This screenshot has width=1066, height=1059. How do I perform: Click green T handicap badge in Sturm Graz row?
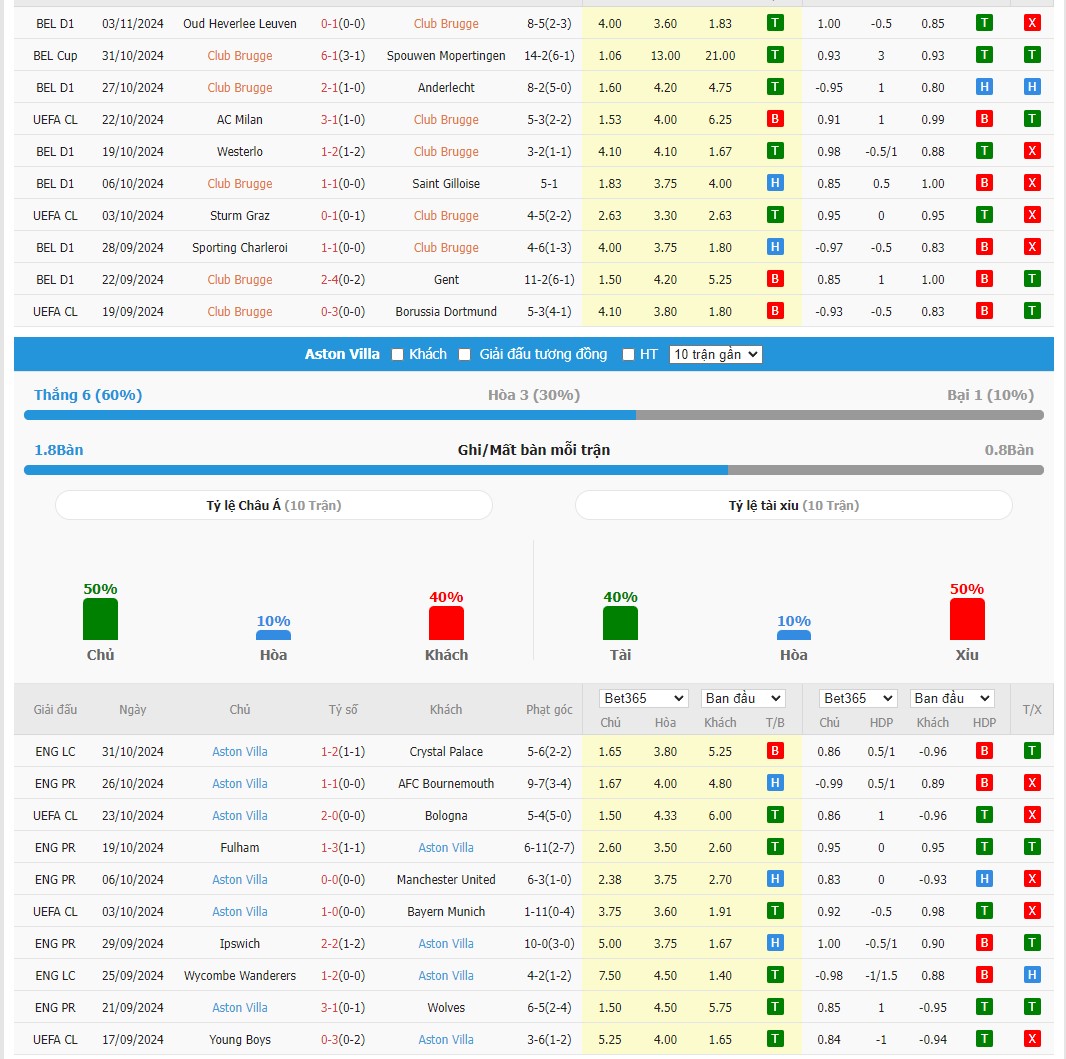tap(984, 215)
